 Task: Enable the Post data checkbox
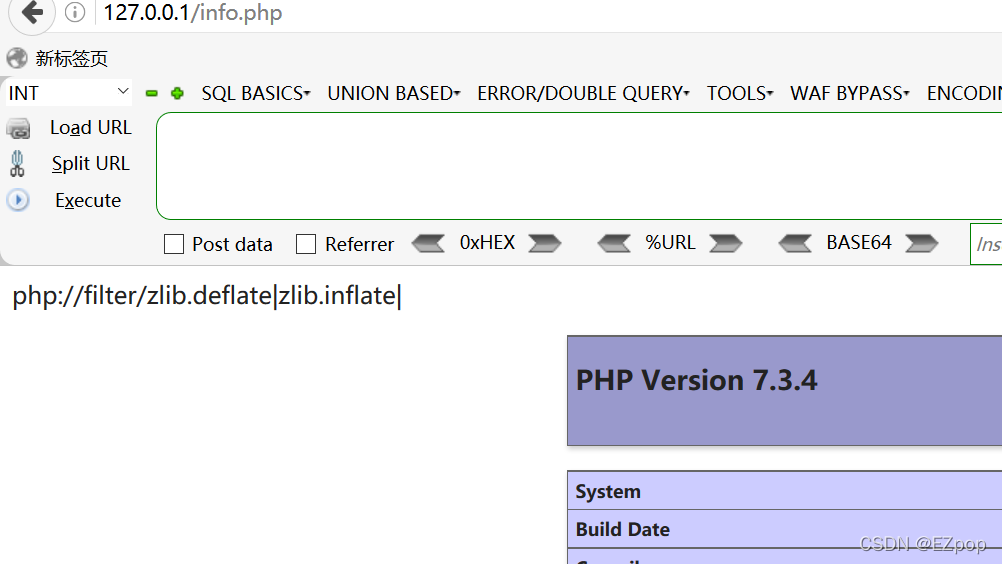coord(174,244)
